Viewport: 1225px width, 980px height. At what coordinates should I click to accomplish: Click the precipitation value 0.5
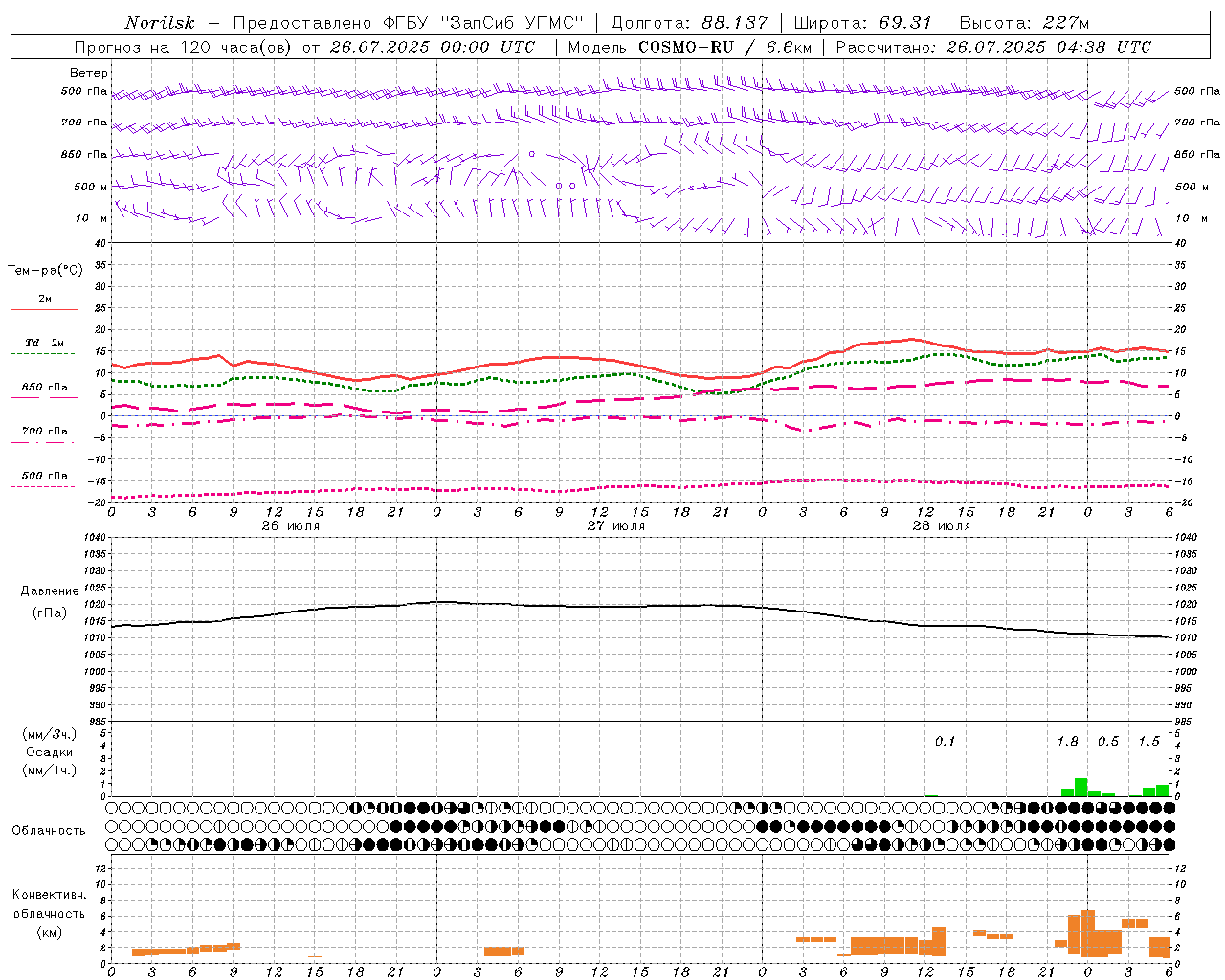pyautogui.click(x=1108, y=741)
